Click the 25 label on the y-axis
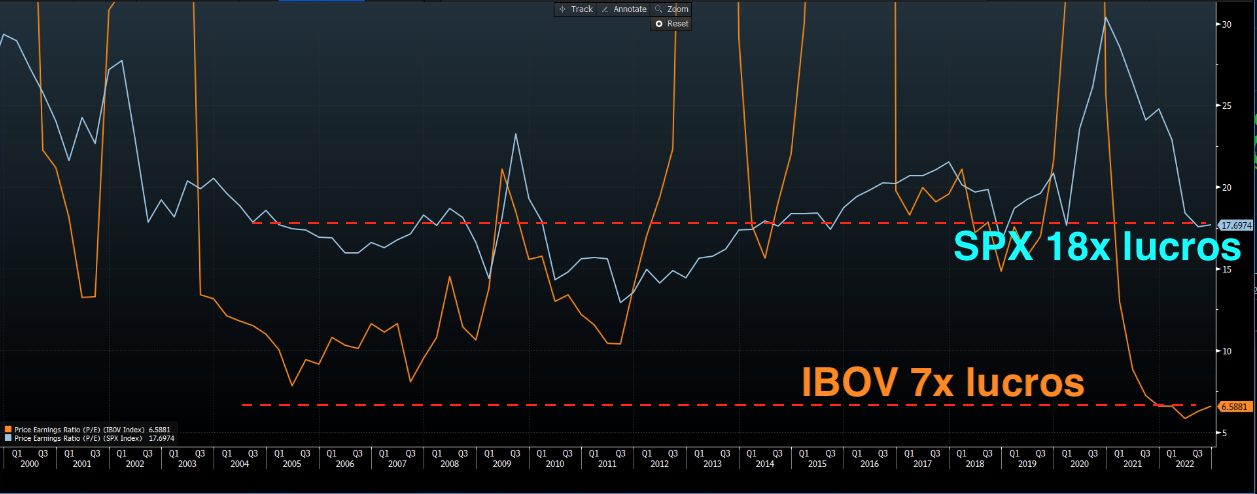 [x=1227, y=105]
